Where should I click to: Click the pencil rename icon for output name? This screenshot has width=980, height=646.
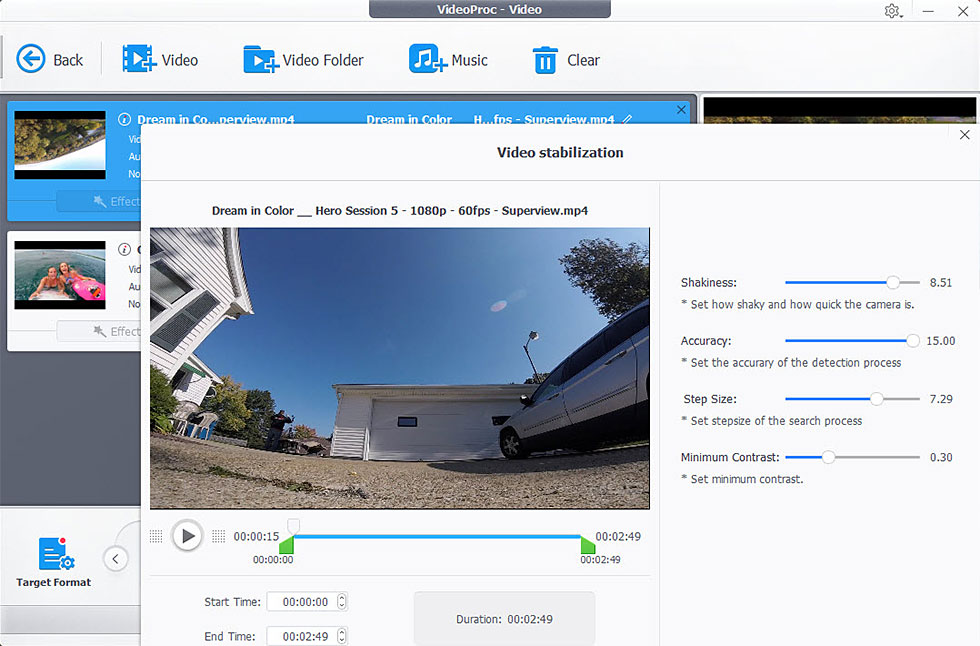pyautogui.click(x=627, y=119)
